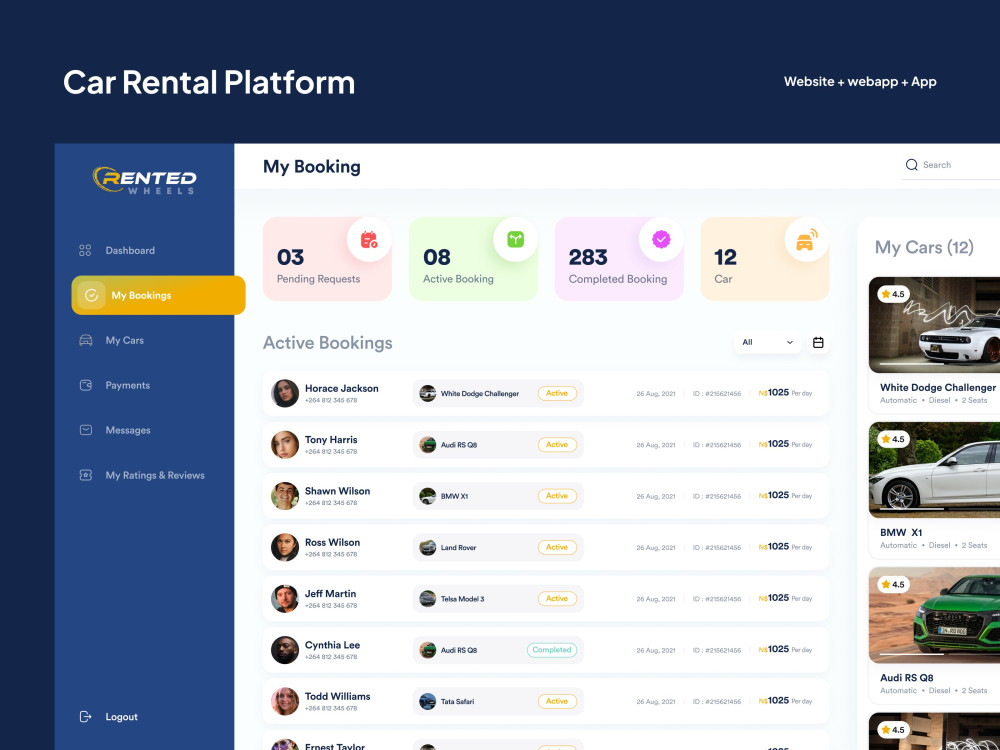Click the BMW X1 booking car thumbnail
Image resolution: width=1000 pixels, height=750 pixels.
tap(427, 496)
